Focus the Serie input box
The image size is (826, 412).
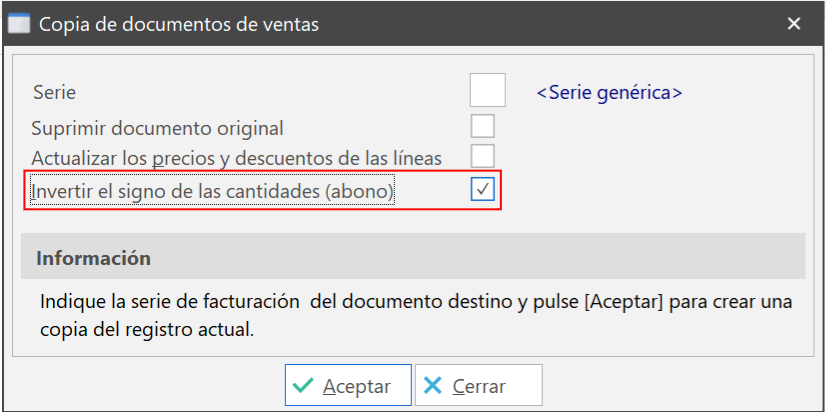pyautogui.click(x=488, y=91)
